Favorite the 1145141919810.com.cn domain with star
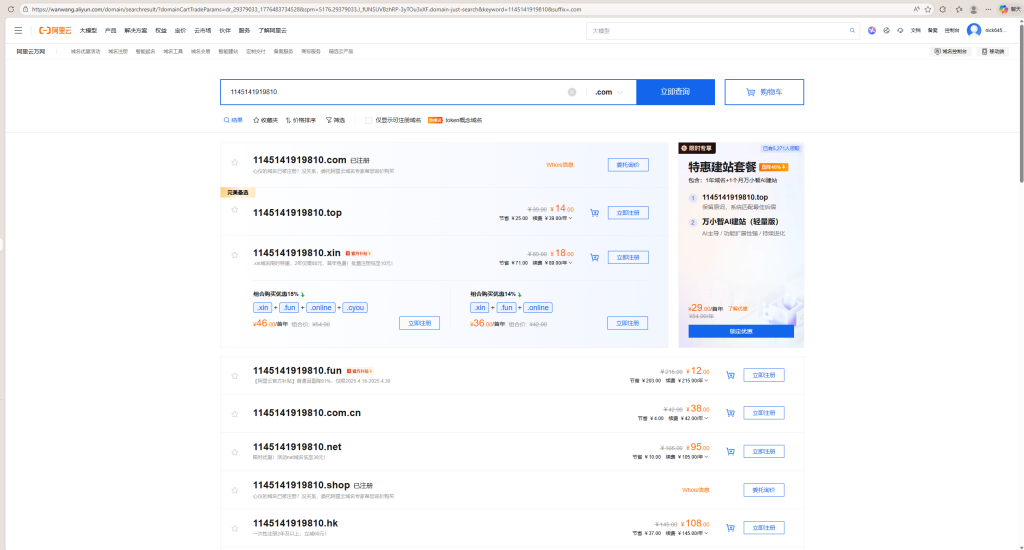The height and width of the screenshot is (550, 1024). click(x=235, y=413)
